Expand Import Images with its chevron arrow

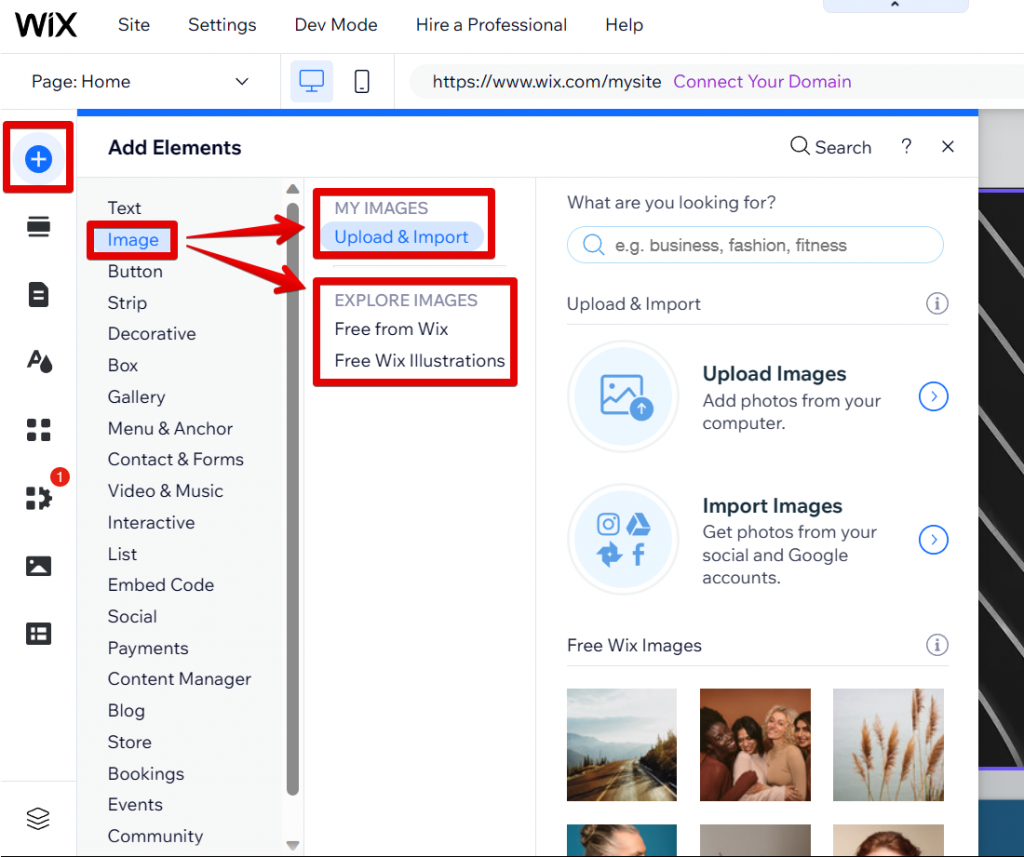933,539
